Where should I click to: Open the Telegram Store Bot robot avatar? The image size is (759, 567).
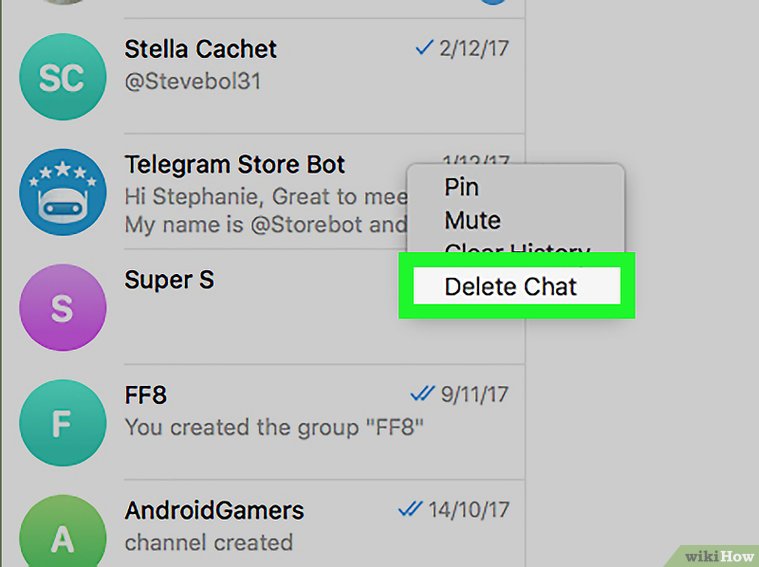tap(62, 192)
